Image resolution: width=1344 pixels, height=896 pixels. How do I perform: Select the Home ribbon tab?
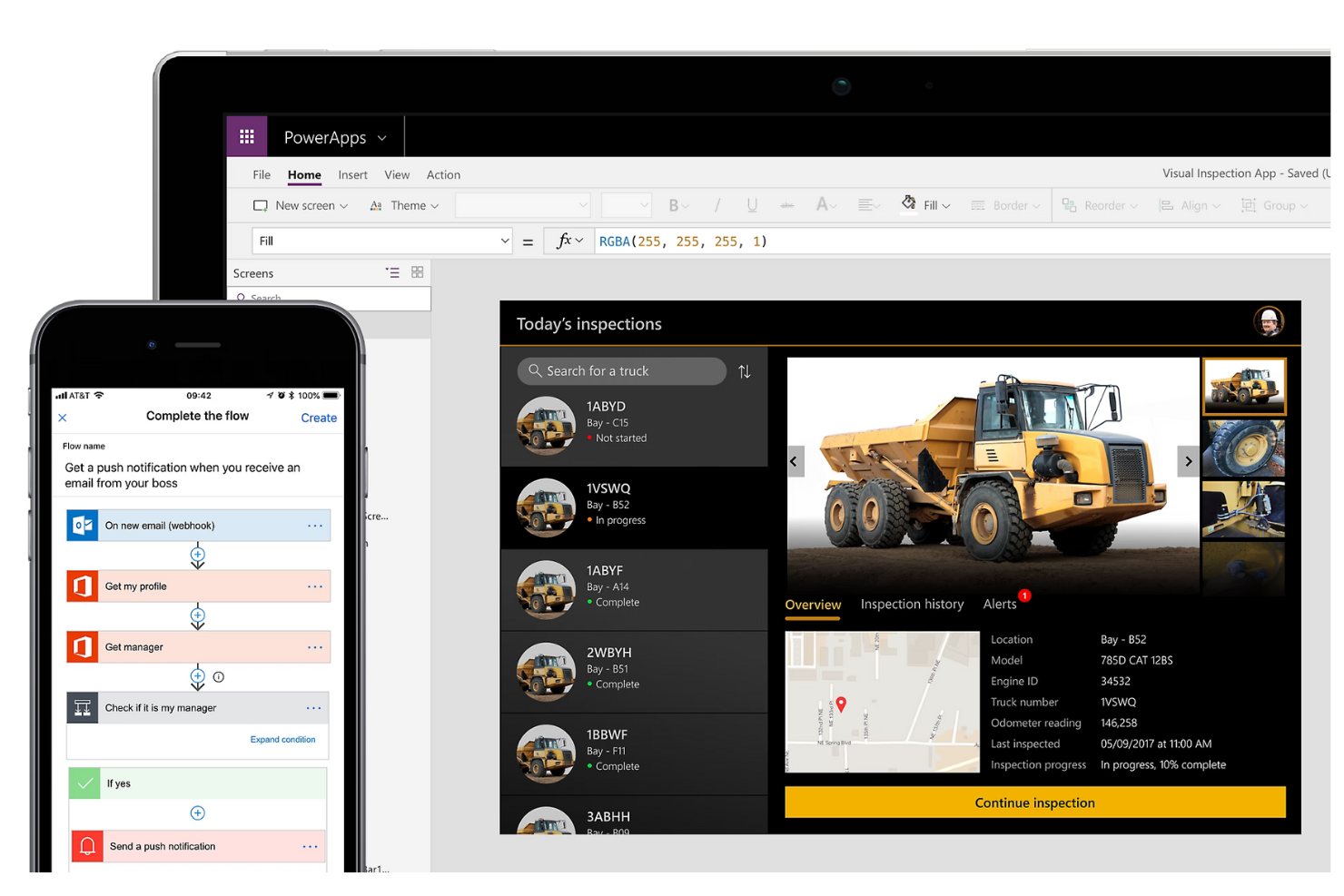click(x=304, y=175)
